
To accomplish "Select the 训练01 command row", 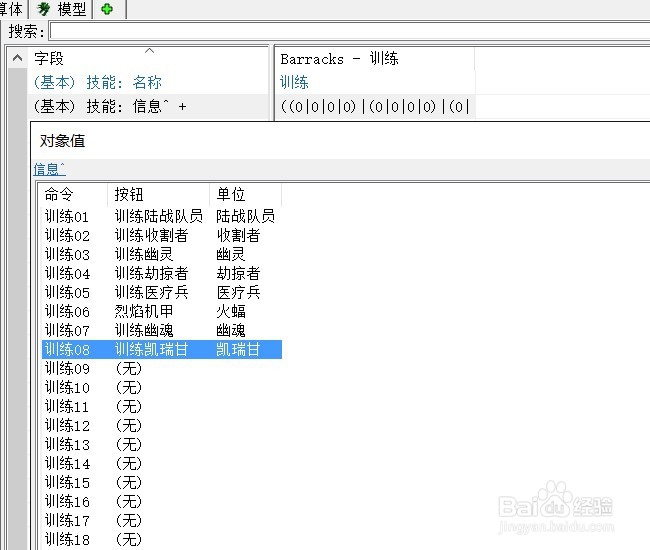I will (67, 216).
